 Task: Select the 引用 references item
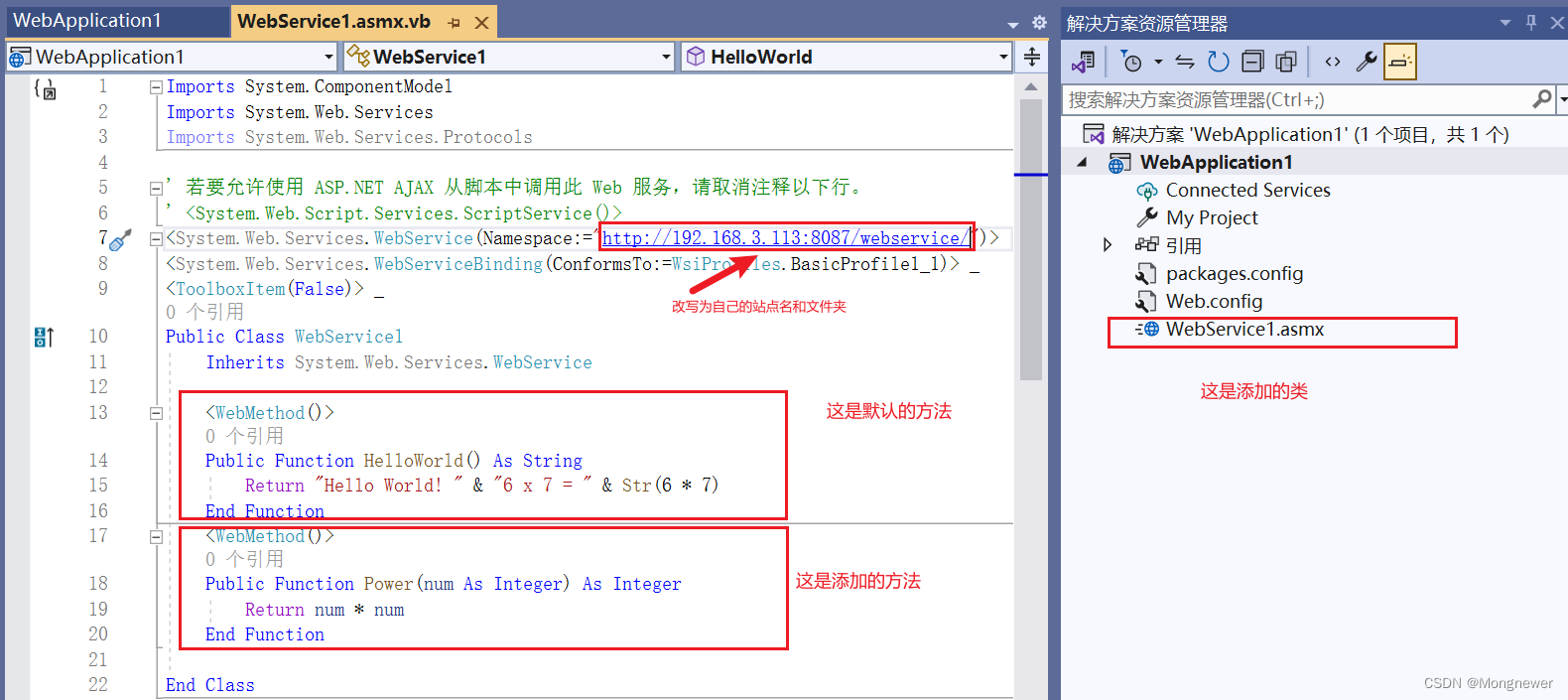(1183, 245)
